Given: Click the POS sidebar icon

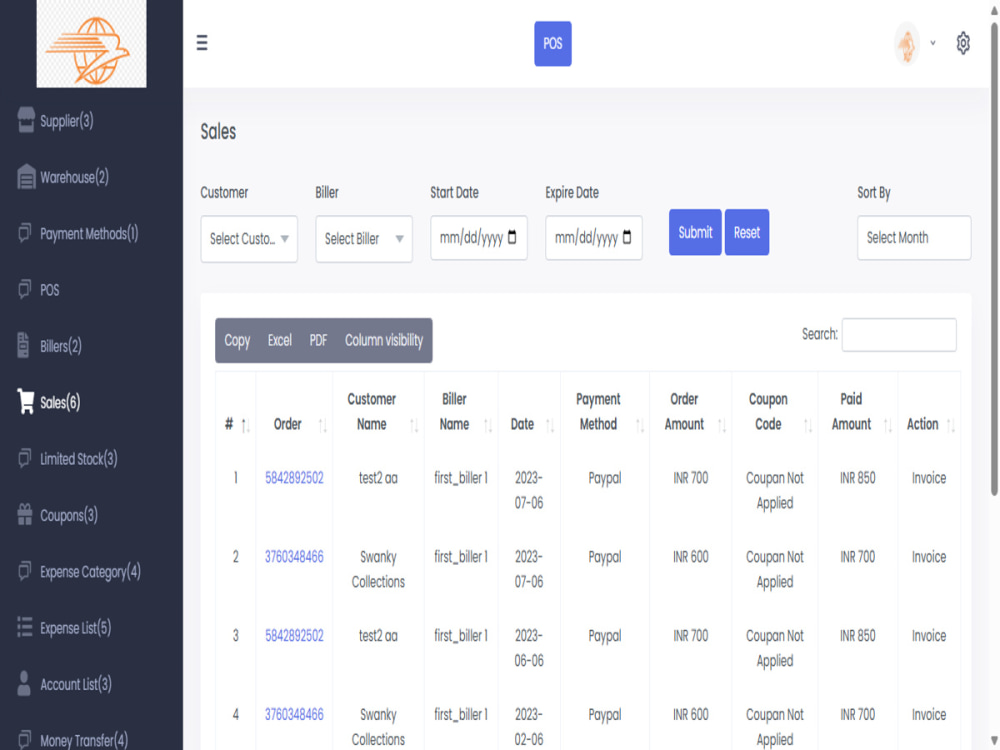Looking at the screenshot, I should [24, 289].
